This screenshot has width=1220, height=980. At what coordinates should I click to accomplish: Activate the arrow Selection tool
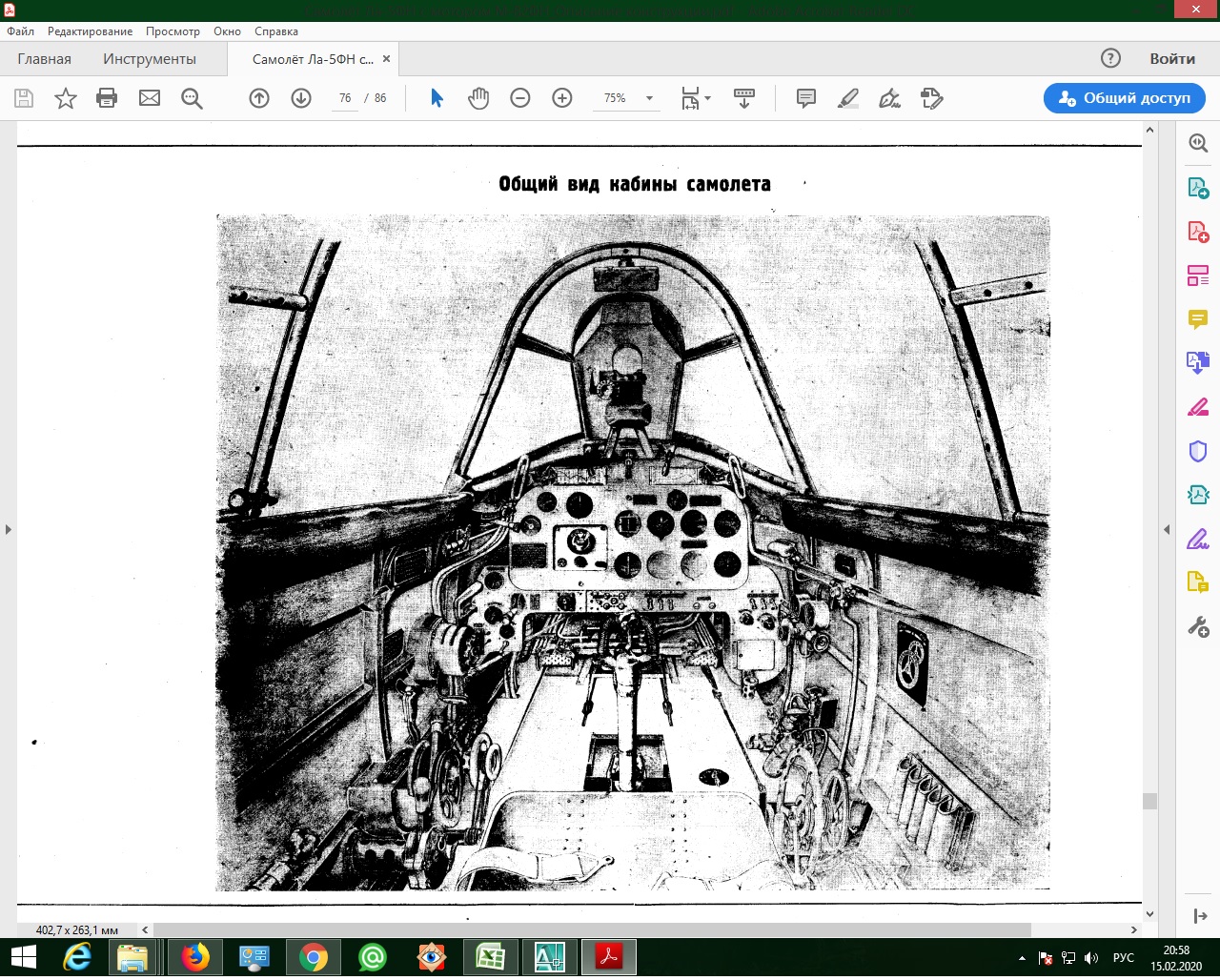437,98
